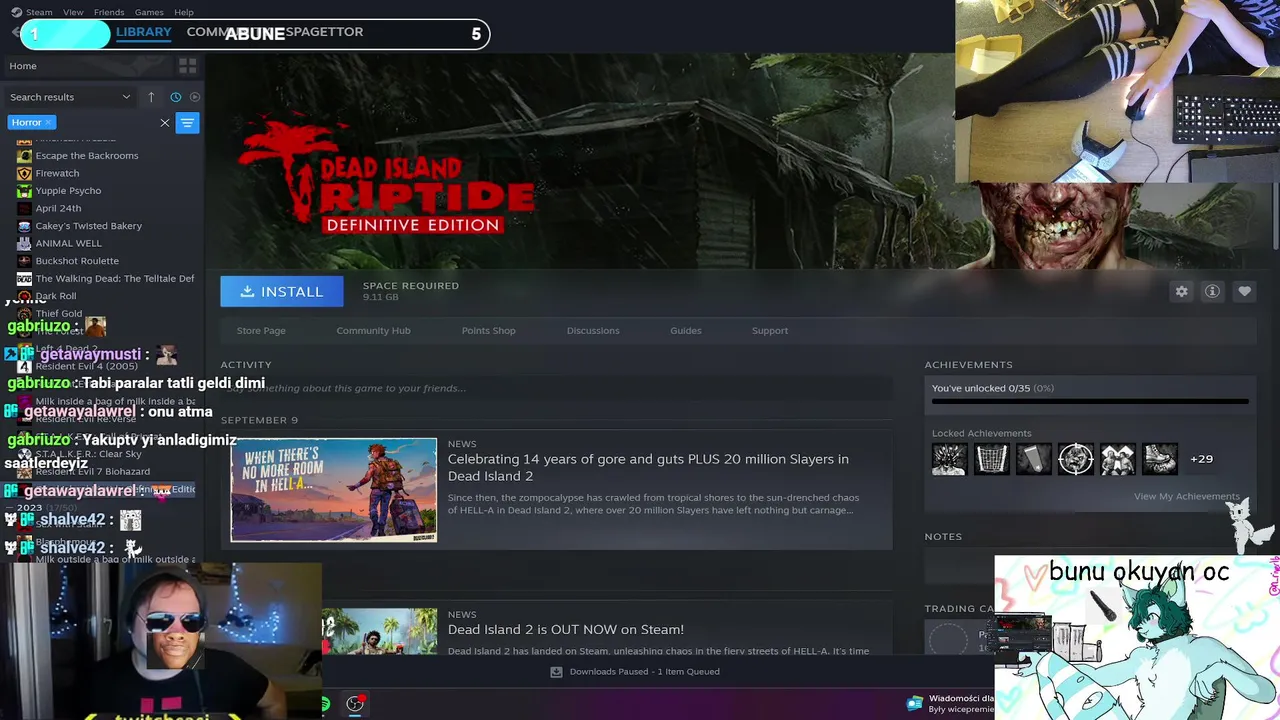Open the game settings gear icon
Screen dimensions: 1280x720
1181,291
